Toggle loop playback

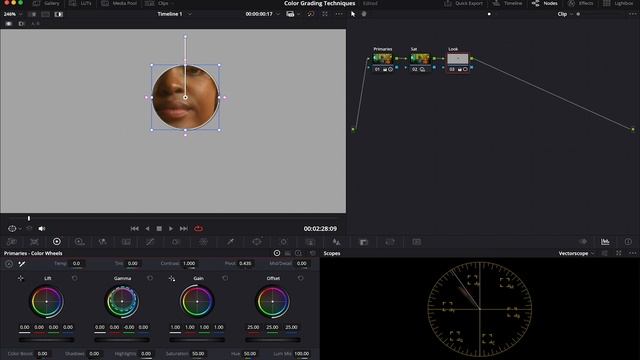[198, 229]
